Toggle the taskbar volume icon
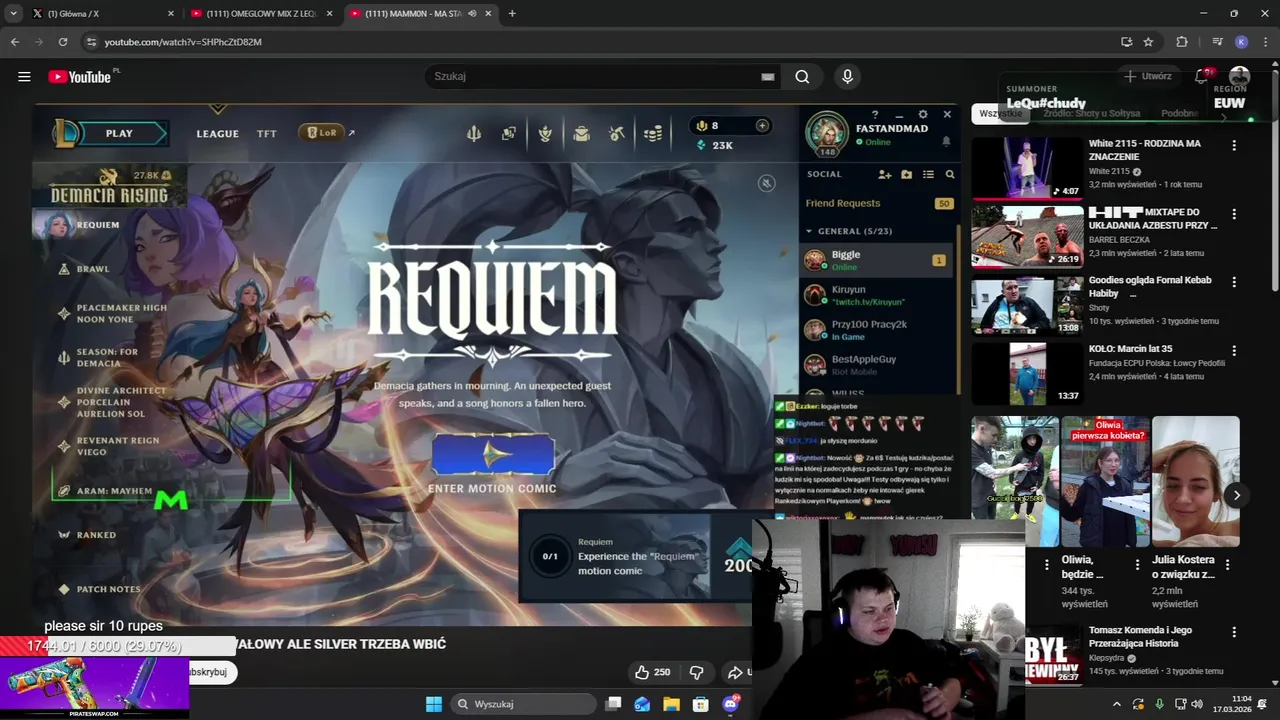This screenshot has height=720, width=1280. coord(1197,704)
